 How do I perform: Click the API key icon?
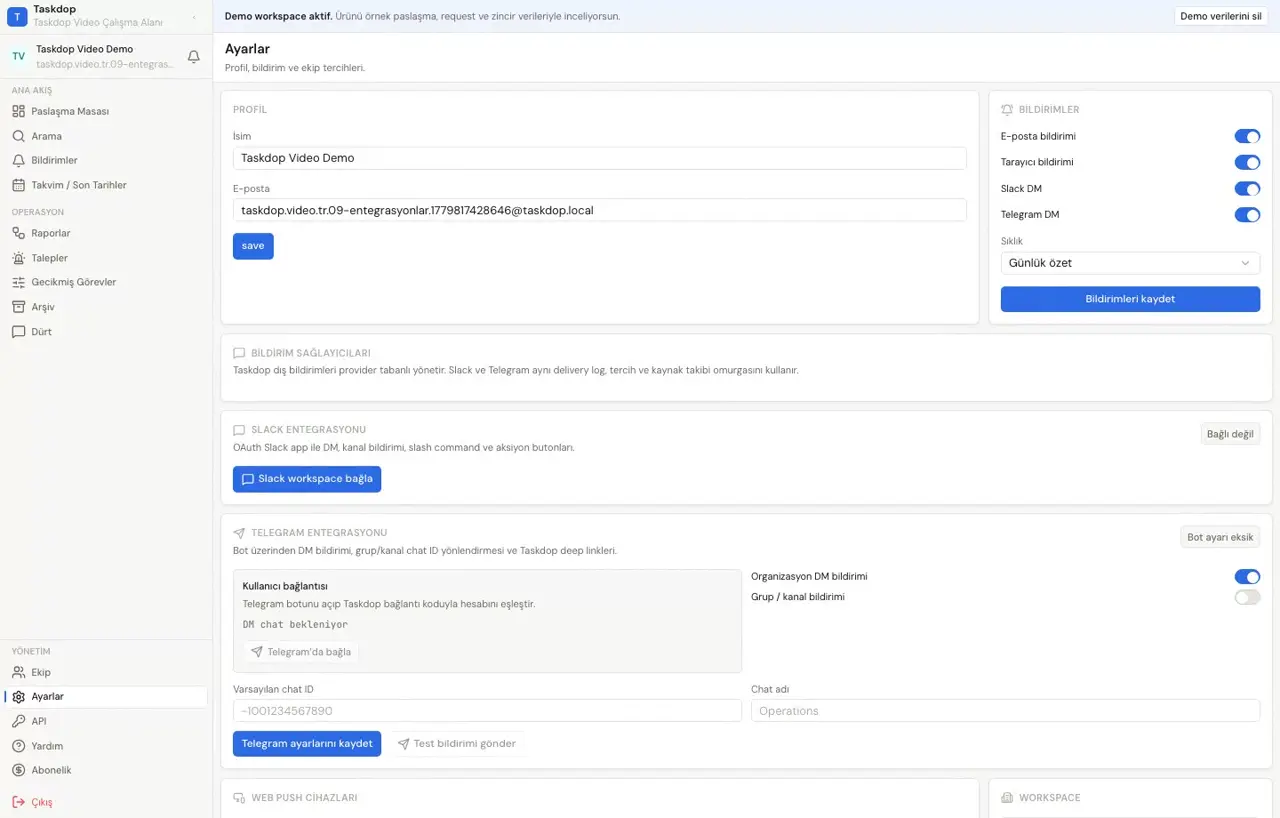click(x=18, y=721)
